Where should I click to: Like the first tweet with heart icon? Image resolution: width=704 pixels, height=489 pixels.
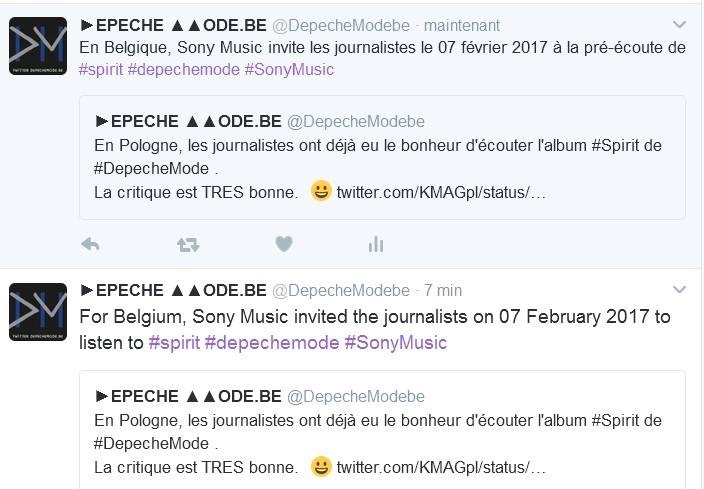coord(284,244)
